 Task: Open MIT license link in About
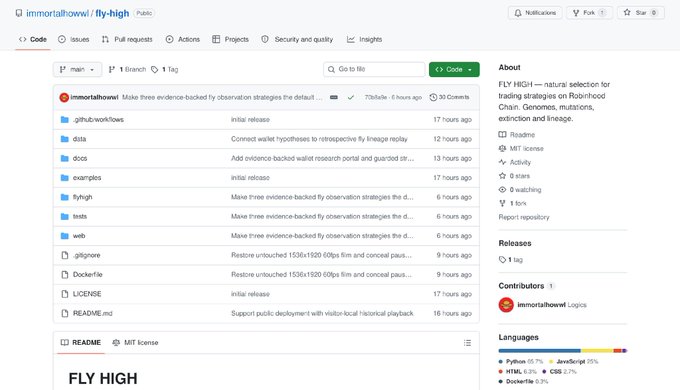point(521,149)
